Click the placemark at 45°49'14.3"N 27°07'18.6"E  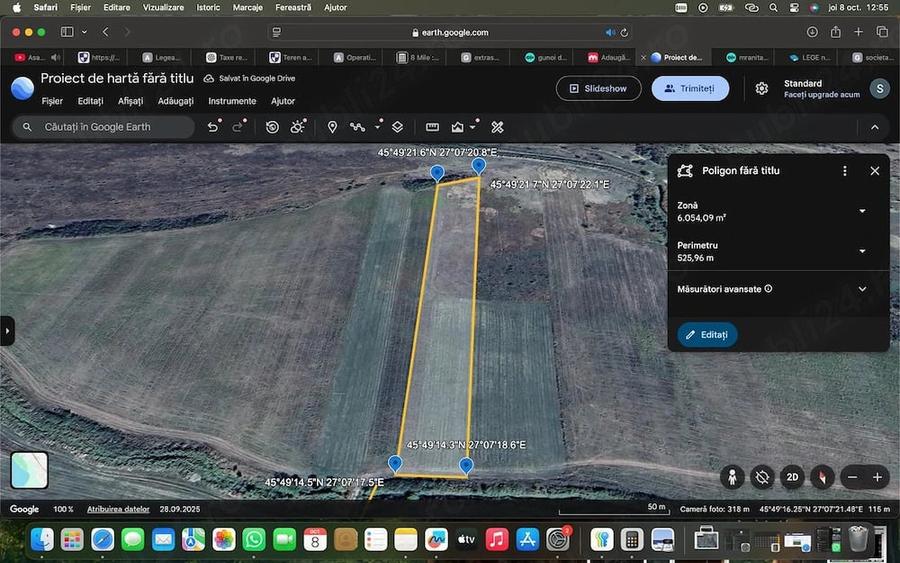click(x=466, y=465)
